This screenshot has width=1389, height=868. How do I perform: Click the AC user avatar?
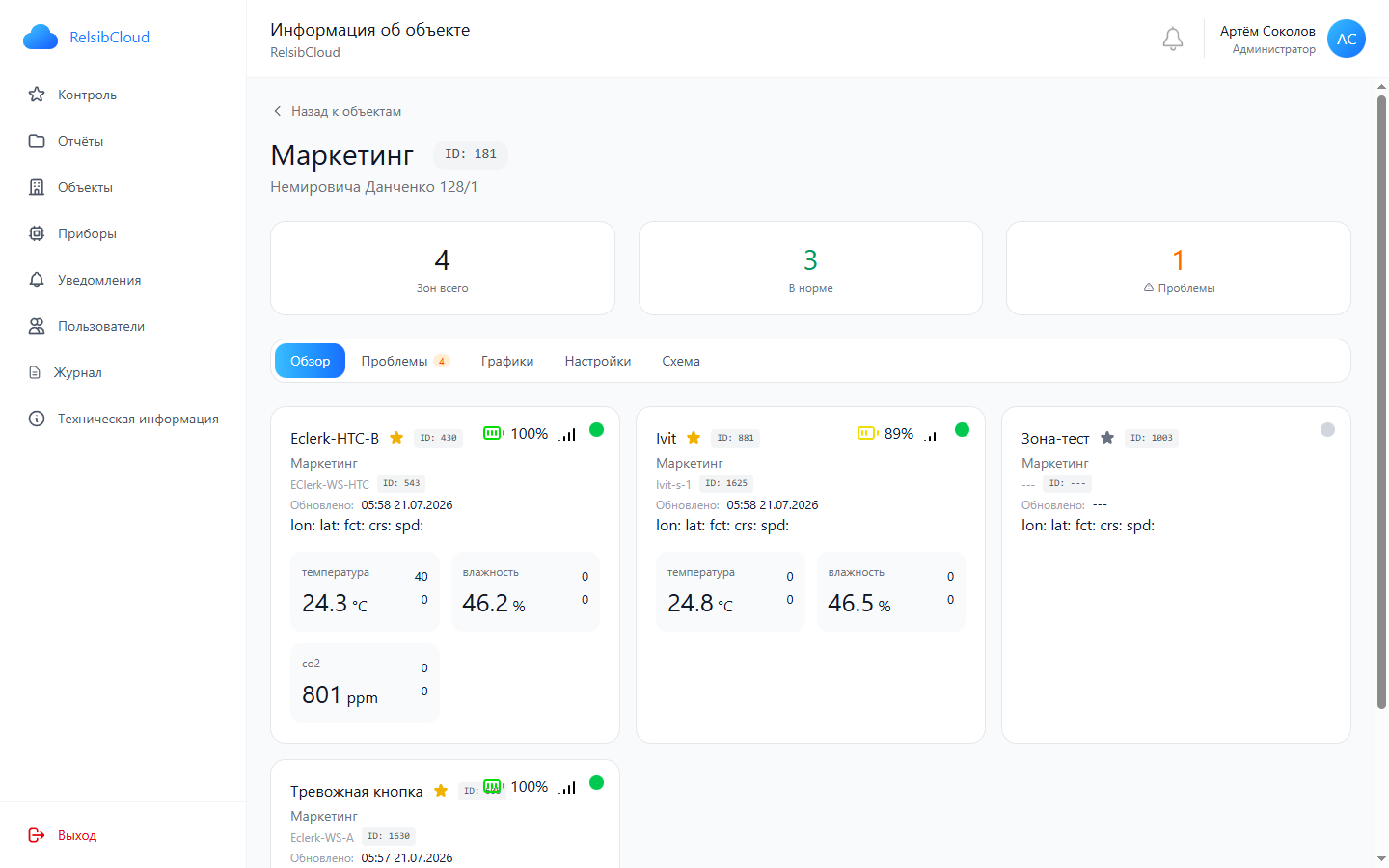[1347, 39]
